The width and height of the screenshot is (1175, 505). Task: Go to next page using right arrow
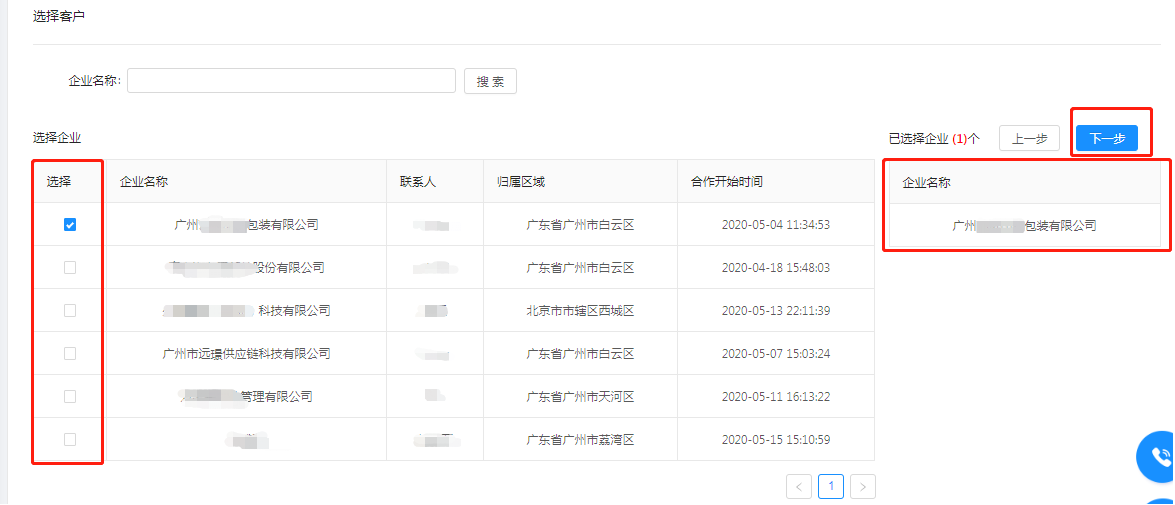point(863,487)
